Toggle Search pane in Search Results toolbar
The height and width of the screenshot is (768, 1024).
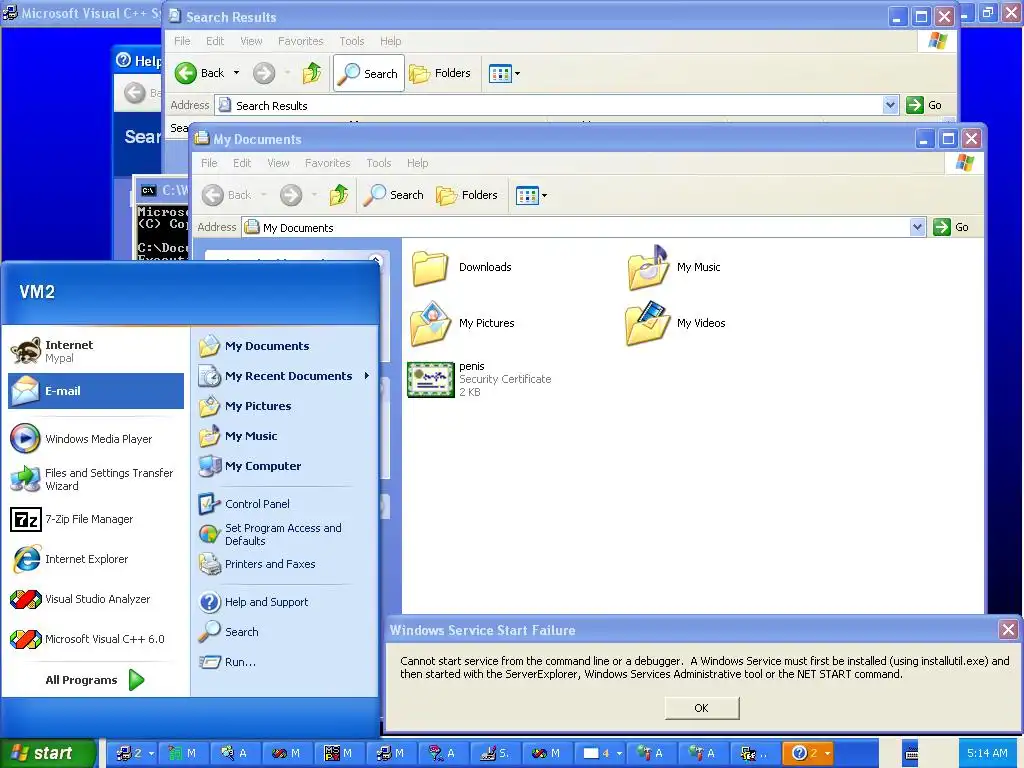(x=368, y=73)
